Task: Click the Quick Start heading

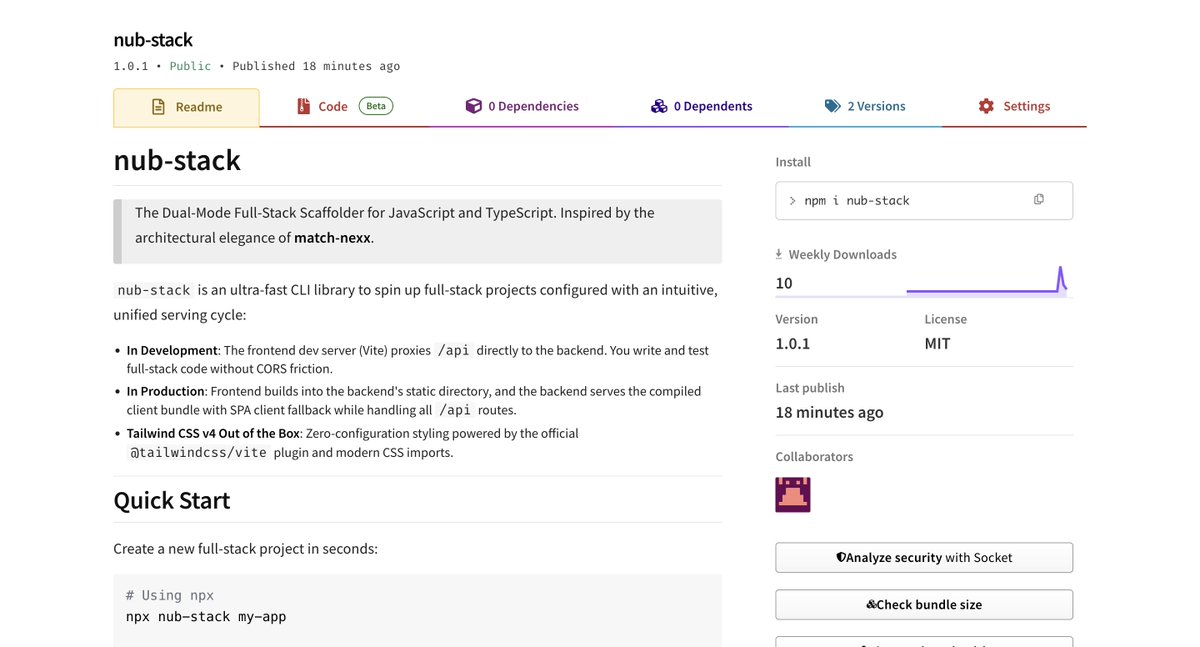Action: (172, 500)
